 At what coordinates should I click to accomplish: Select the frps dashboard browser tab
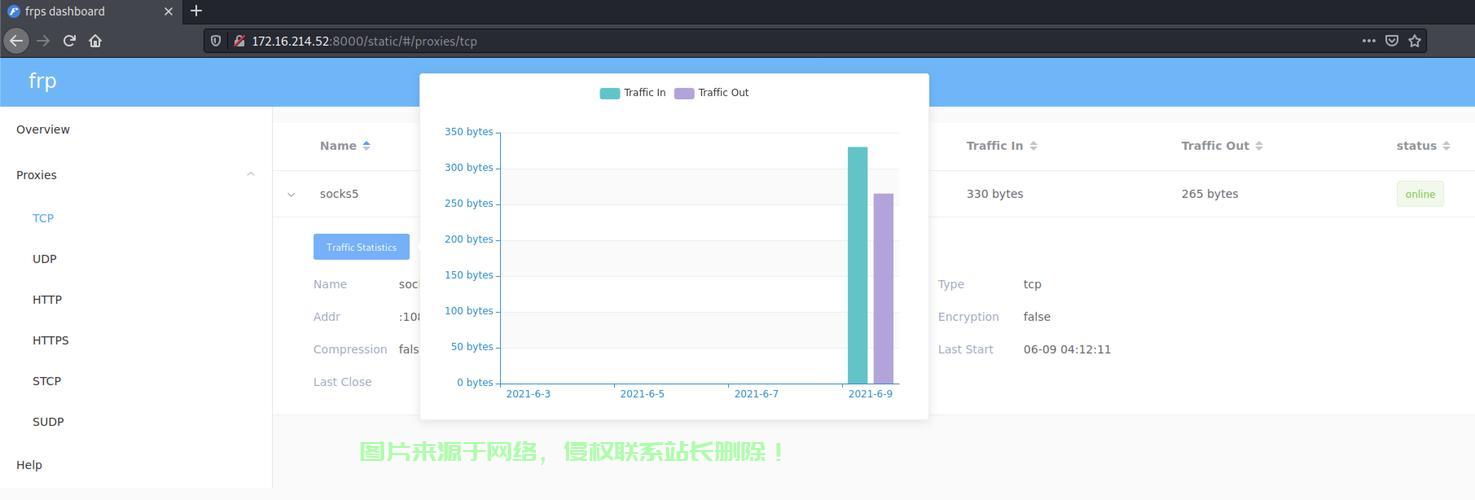coord(90,11)
